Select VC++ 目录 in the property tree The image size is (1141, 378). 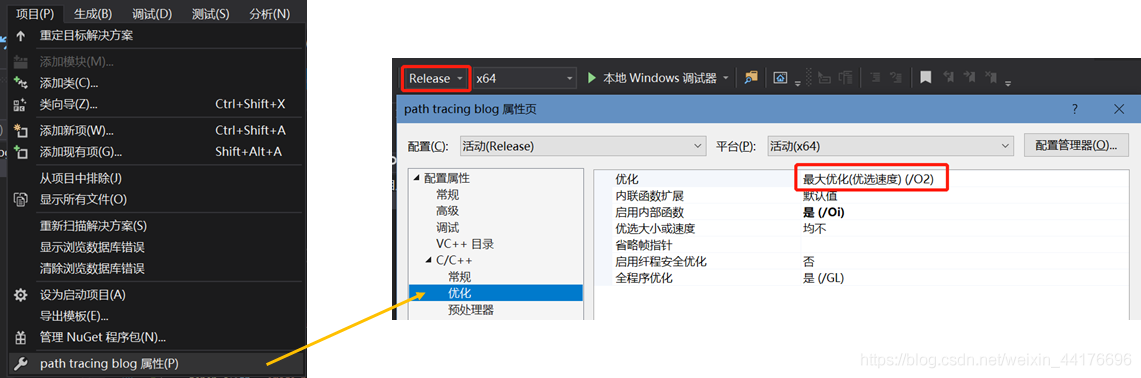465,244
